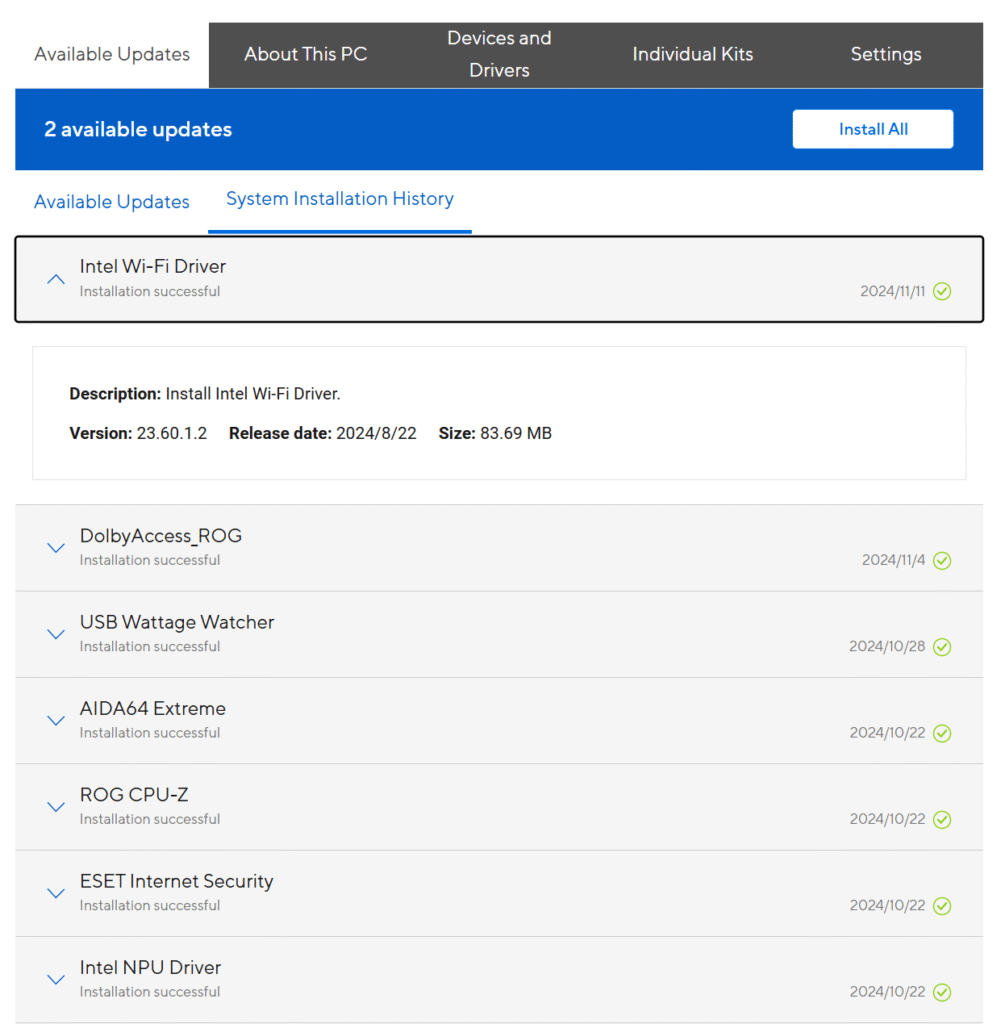The image size is (1005, 1024).
Task: Expand ESET Internet Security details
Action: pos(56,893)
